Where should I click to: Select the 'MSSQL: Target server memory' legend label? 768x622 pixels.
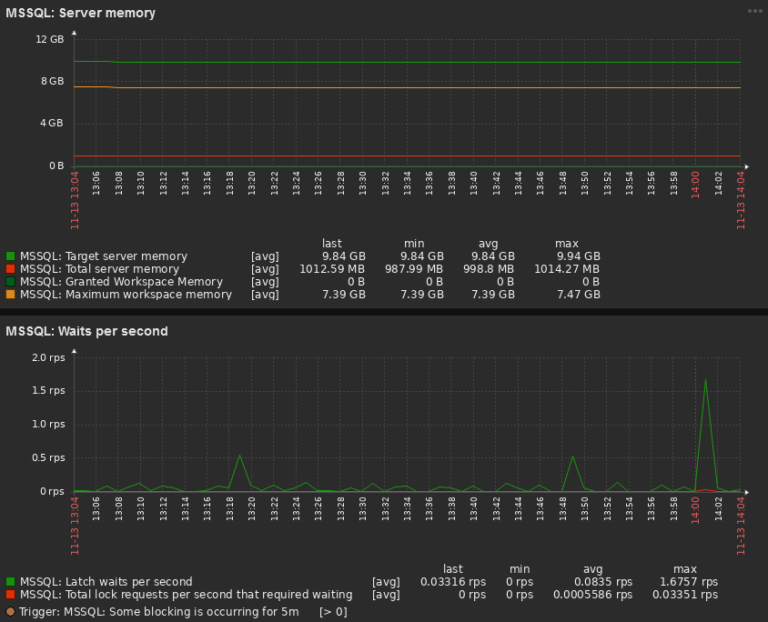103,256
